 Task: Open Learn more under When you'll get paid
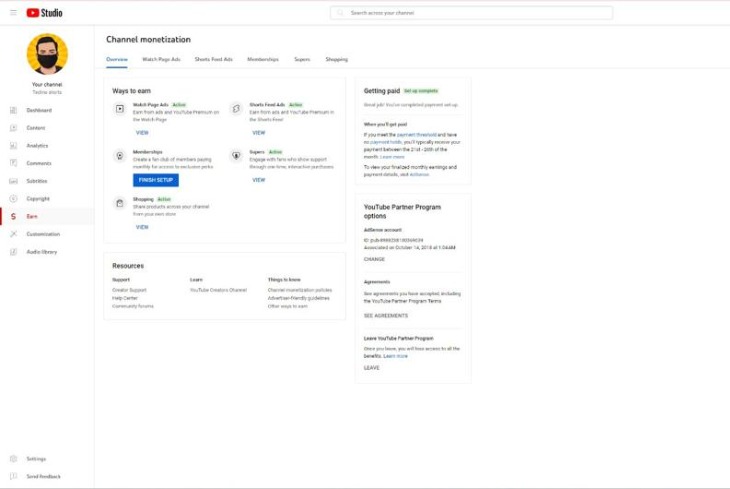[392, 157]
